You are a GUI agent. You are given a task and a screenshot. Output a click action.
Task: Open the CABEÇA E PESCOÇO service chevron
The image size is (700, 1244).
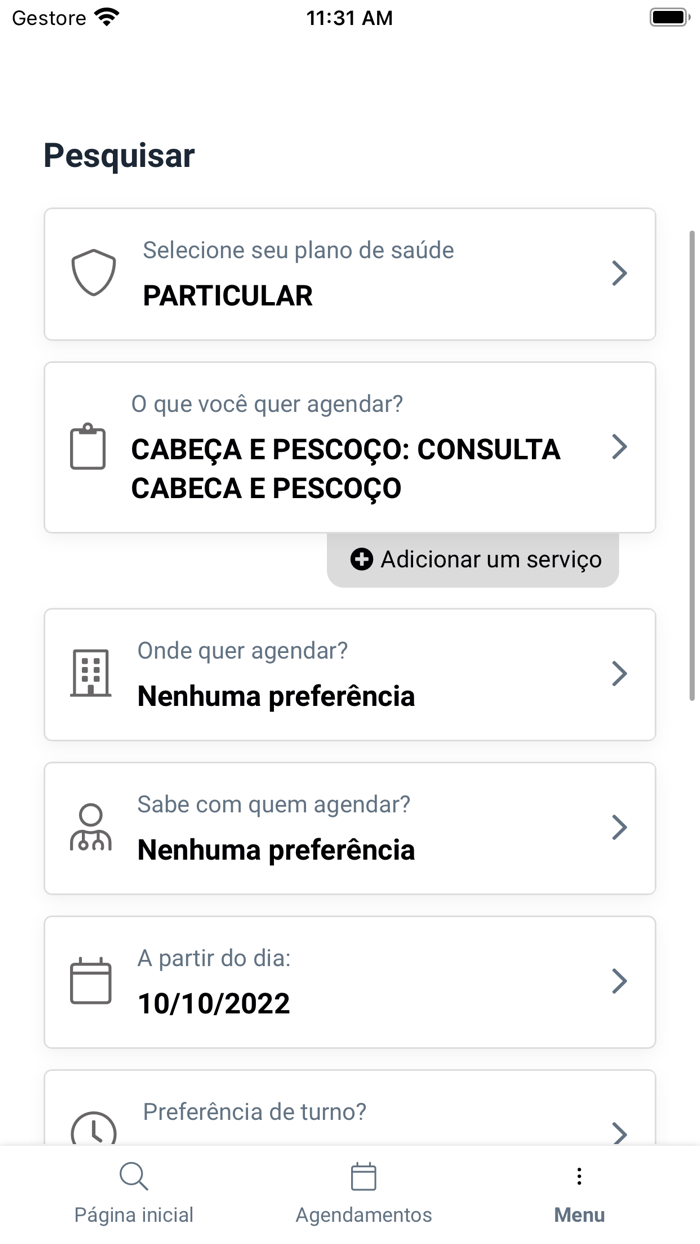pos(619,447)
